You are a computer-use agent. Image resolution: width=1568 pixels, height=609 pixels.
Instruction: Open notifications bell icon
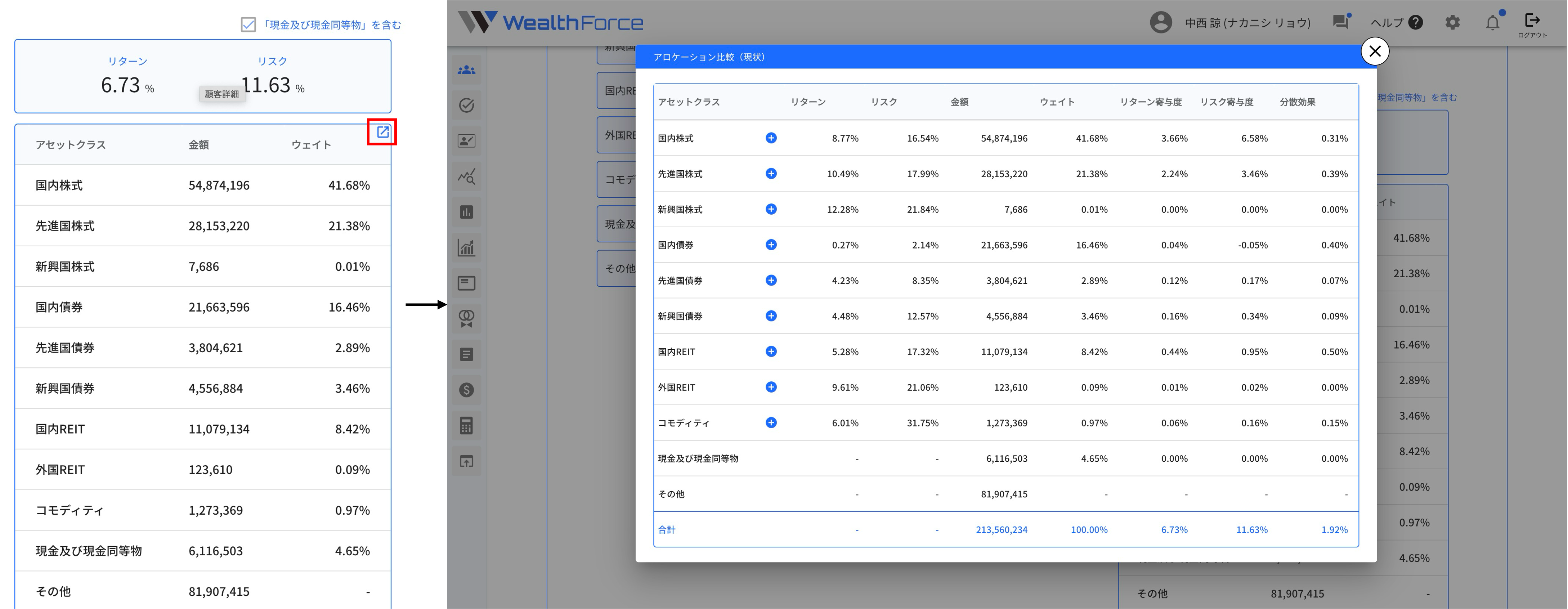point(1492,23)
